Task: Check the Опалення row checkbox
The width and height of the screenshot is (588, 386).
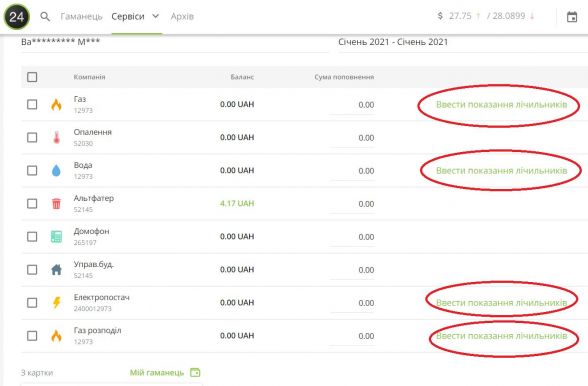Action: (32, 137)
